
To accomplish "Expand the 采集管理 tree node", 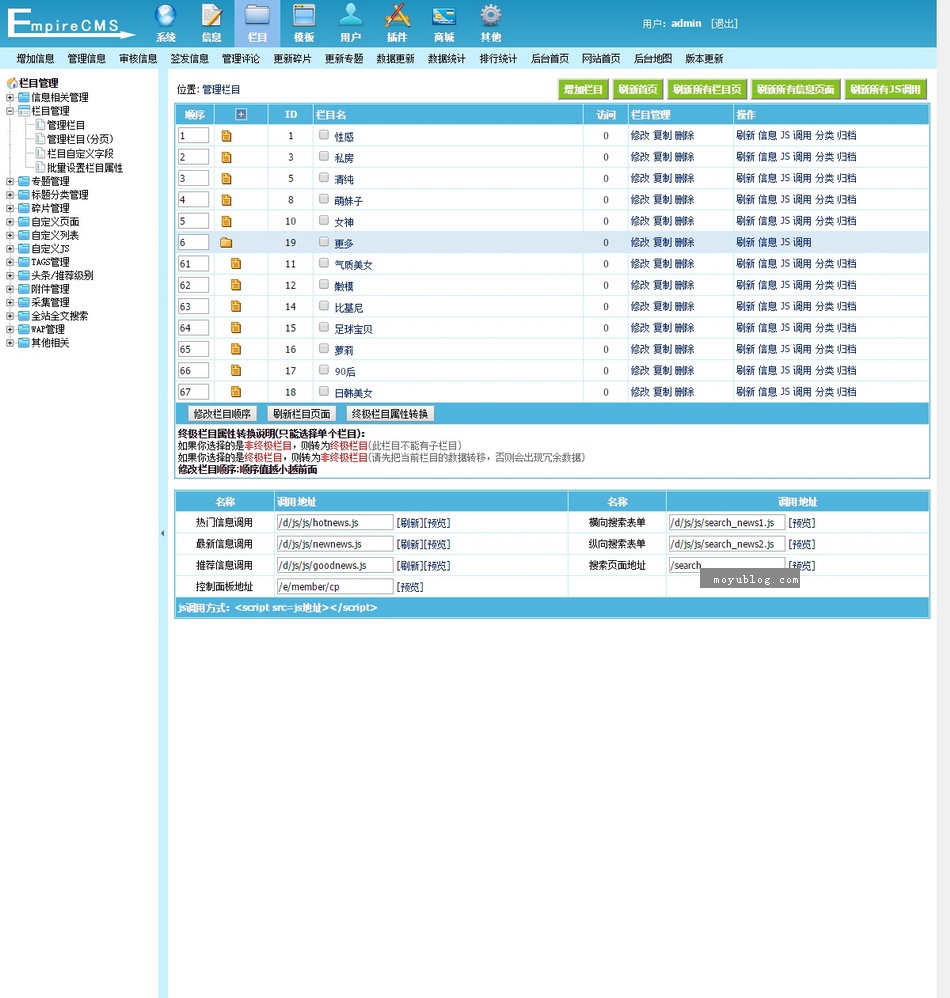I will [10, 302].
